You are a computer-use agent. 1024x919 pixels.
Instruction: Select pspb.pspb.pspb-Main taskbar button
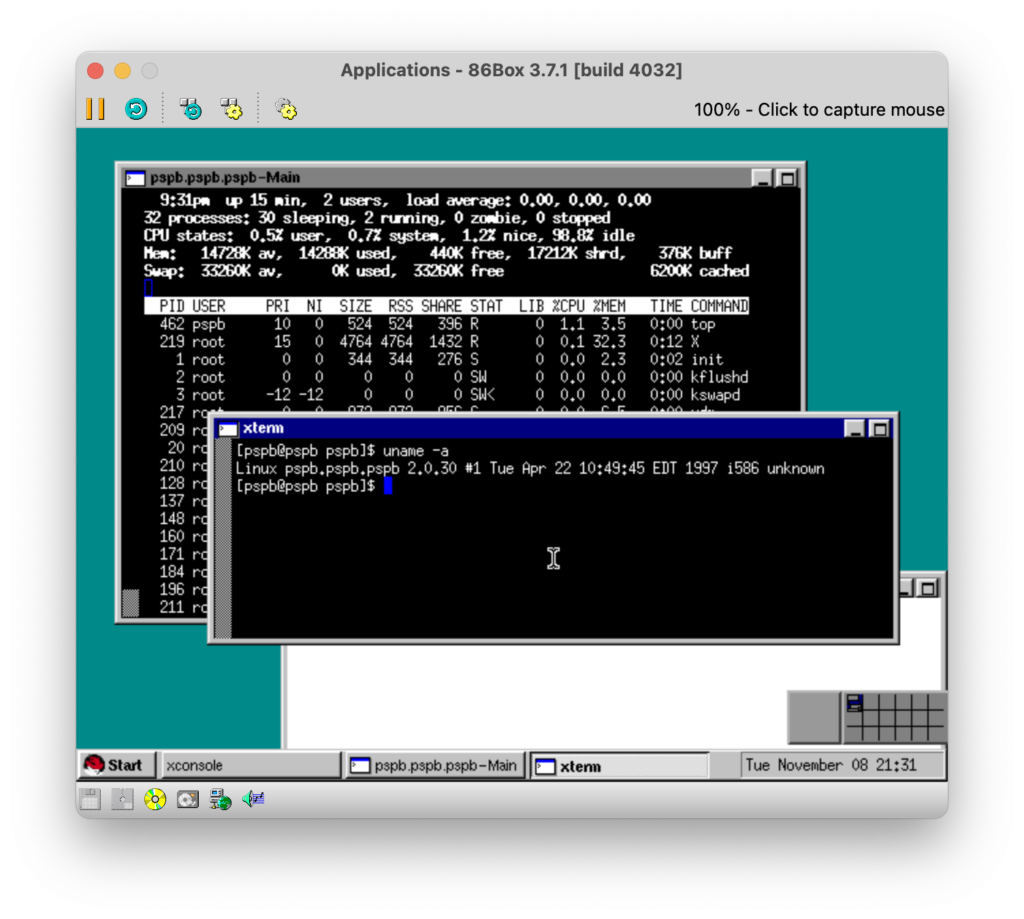[x=434, y=765]
